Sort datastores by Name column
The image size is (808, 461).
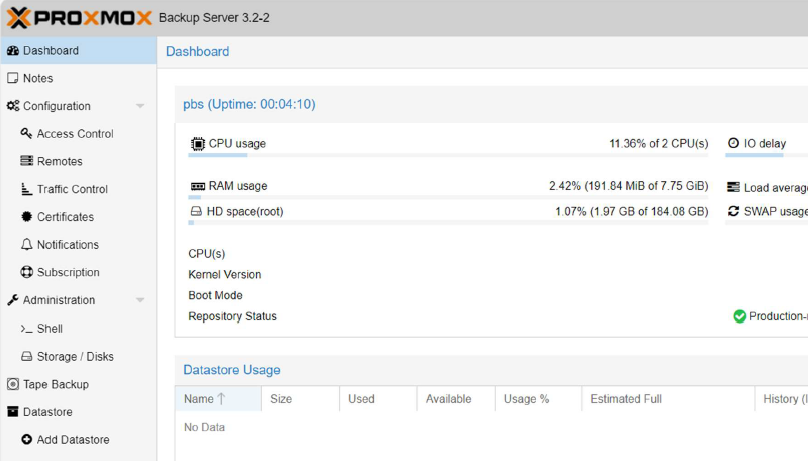218,399
